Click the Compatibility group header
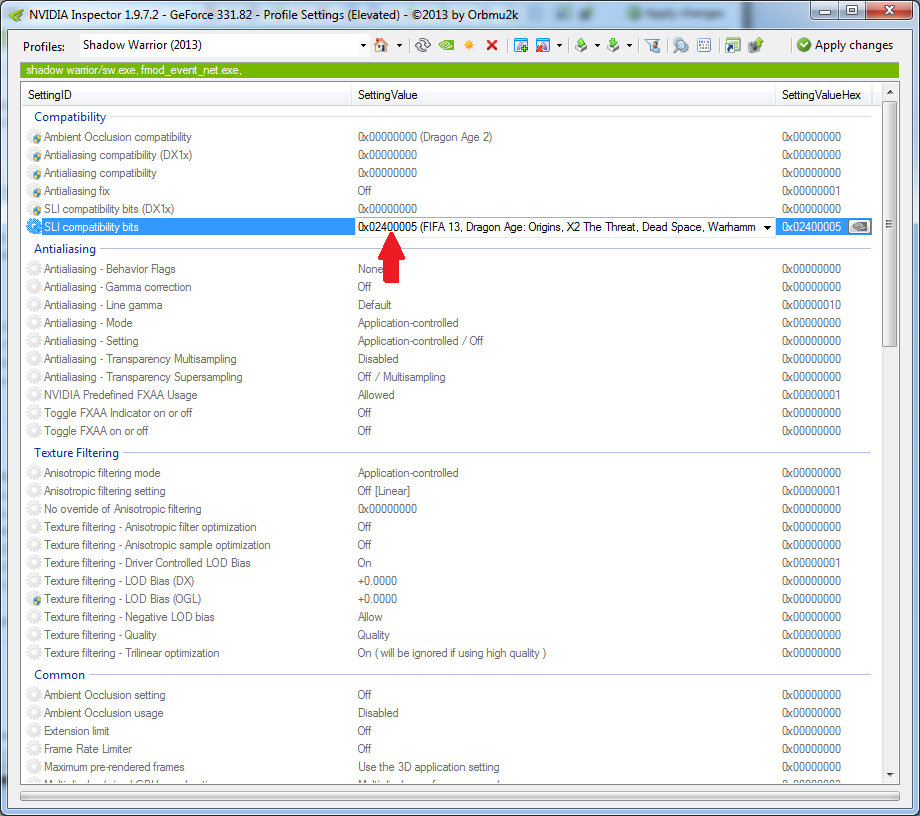920x816 pixels. click(x=70, y=117)
